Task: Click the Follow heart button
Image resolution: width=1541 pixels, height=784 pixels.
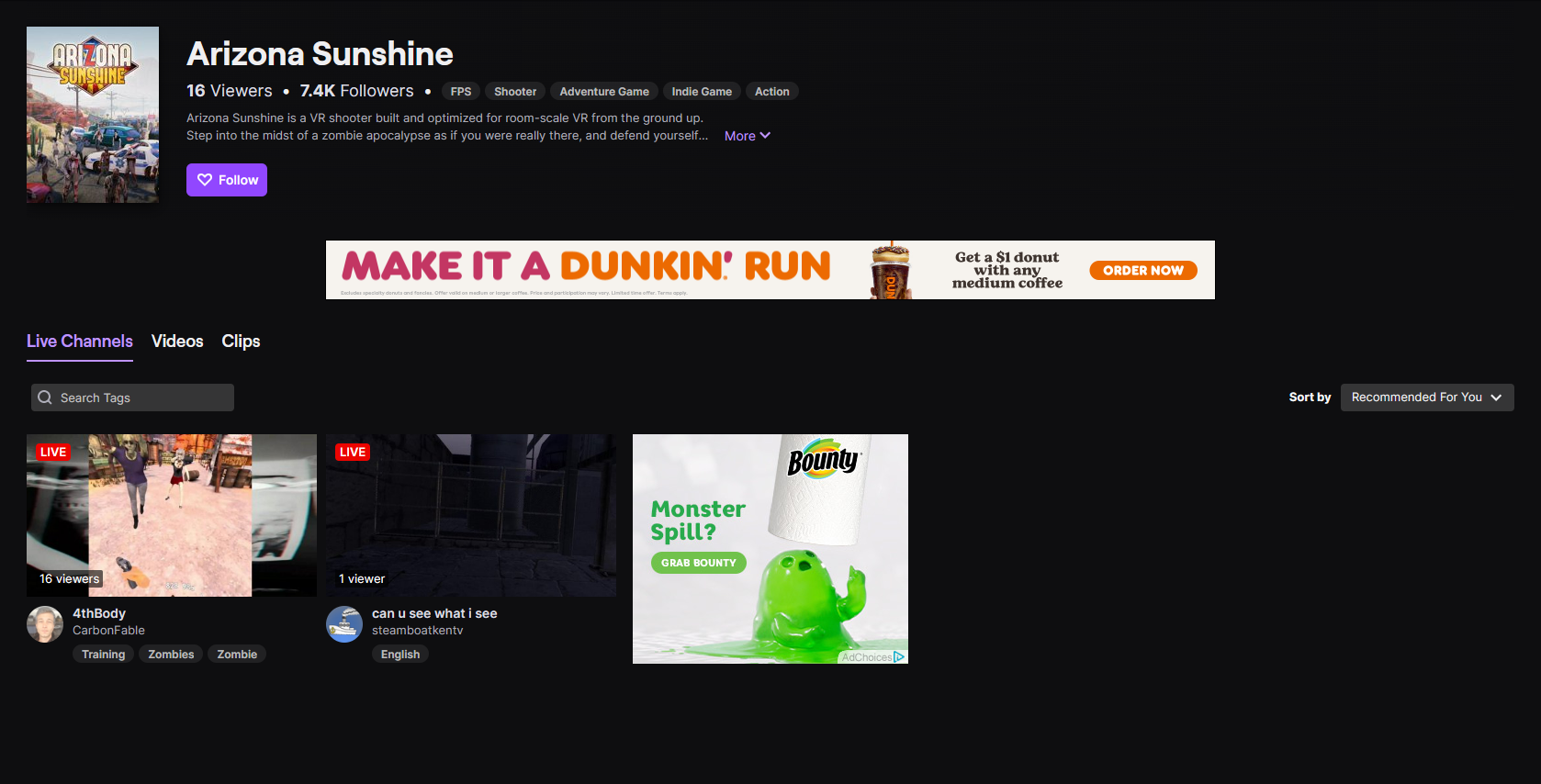Action: pos(227,180)
